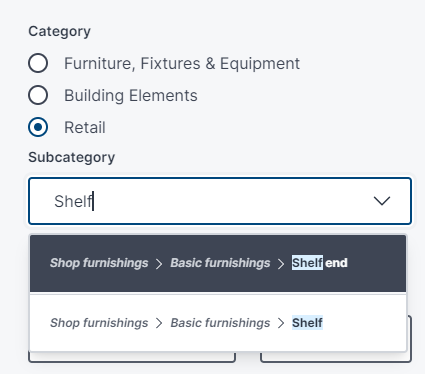
Task: Collapse the Subcategory dropdown with the chevron arrow
Action: coord(382,201)
